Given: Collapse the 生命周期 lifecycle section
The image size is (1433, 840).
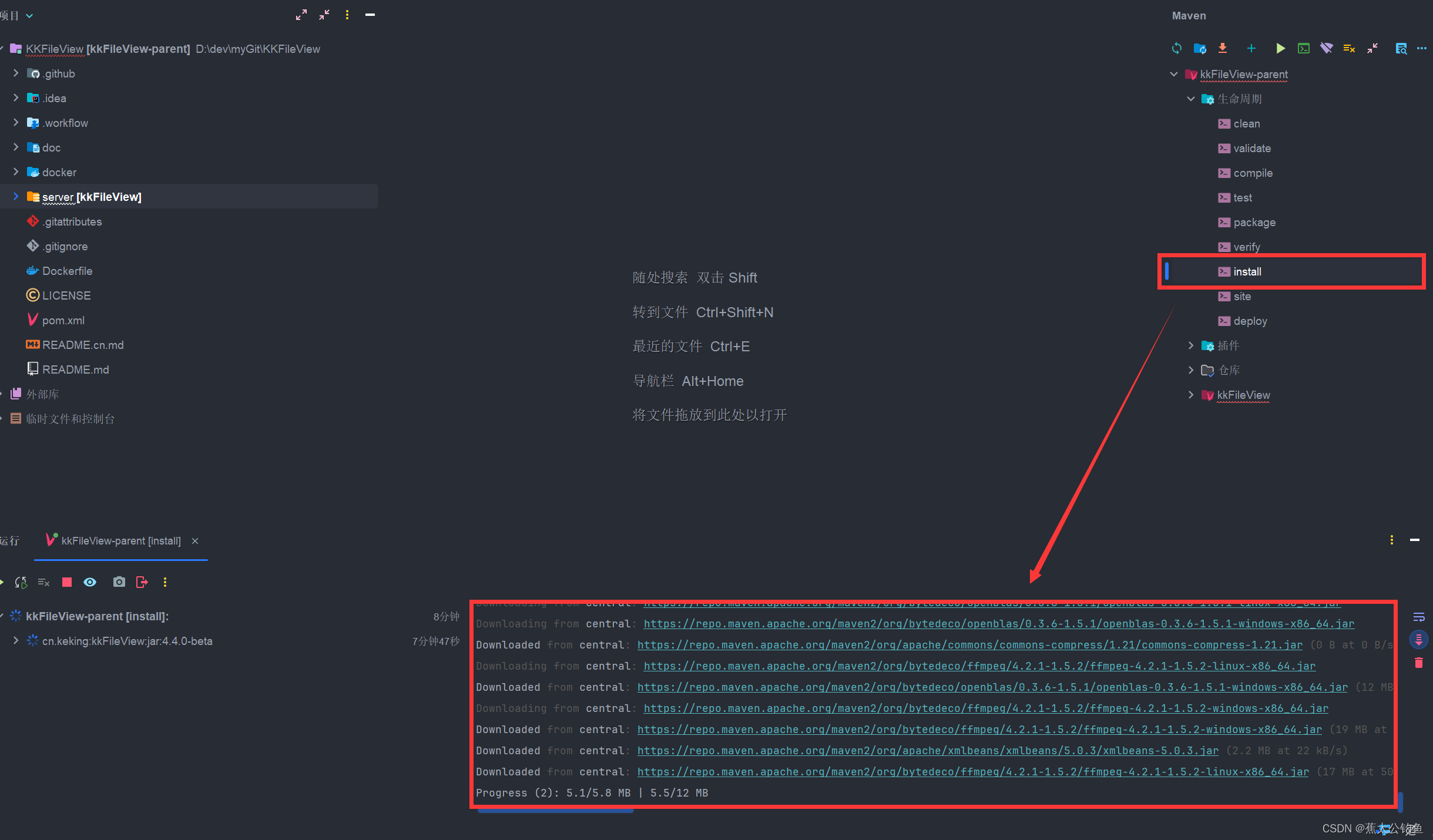Looking at the screenshot, I should coord(1190,99).
